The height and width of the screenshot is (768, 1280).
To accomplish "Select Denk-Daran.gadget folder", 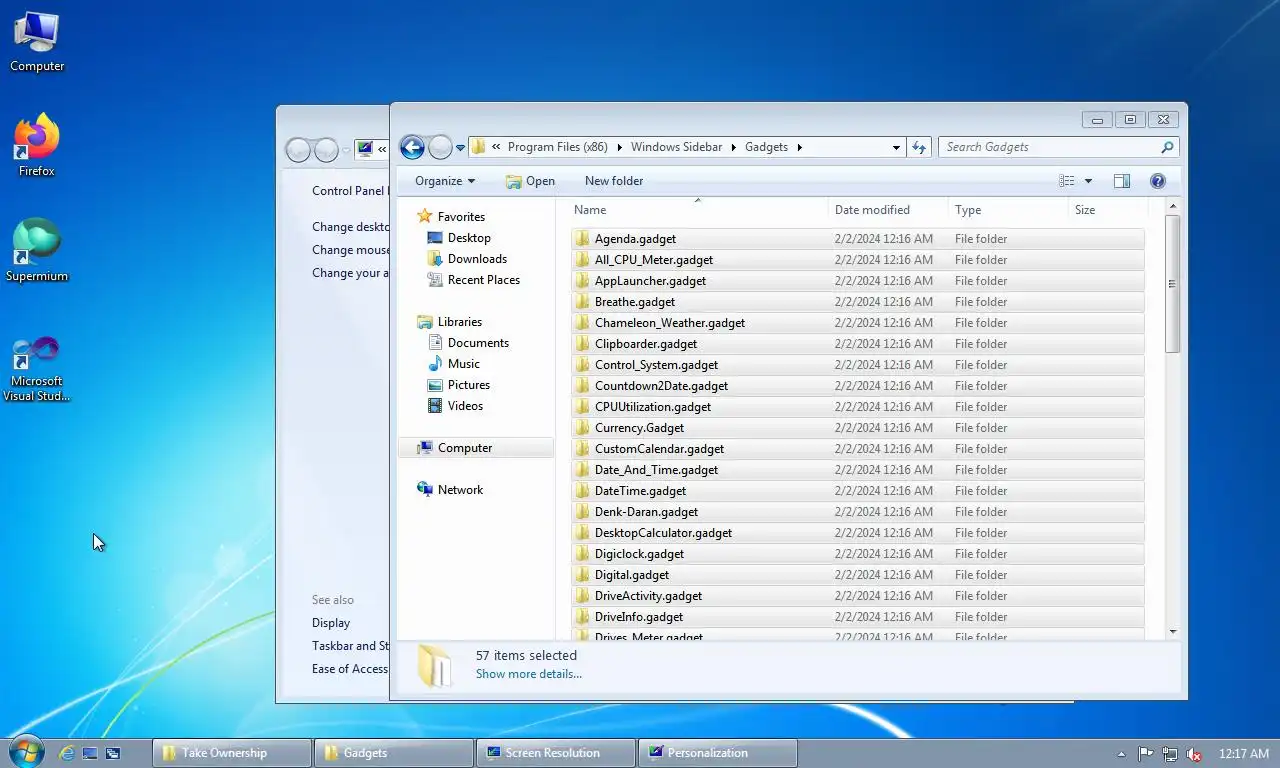I will [x=858, y=512].
